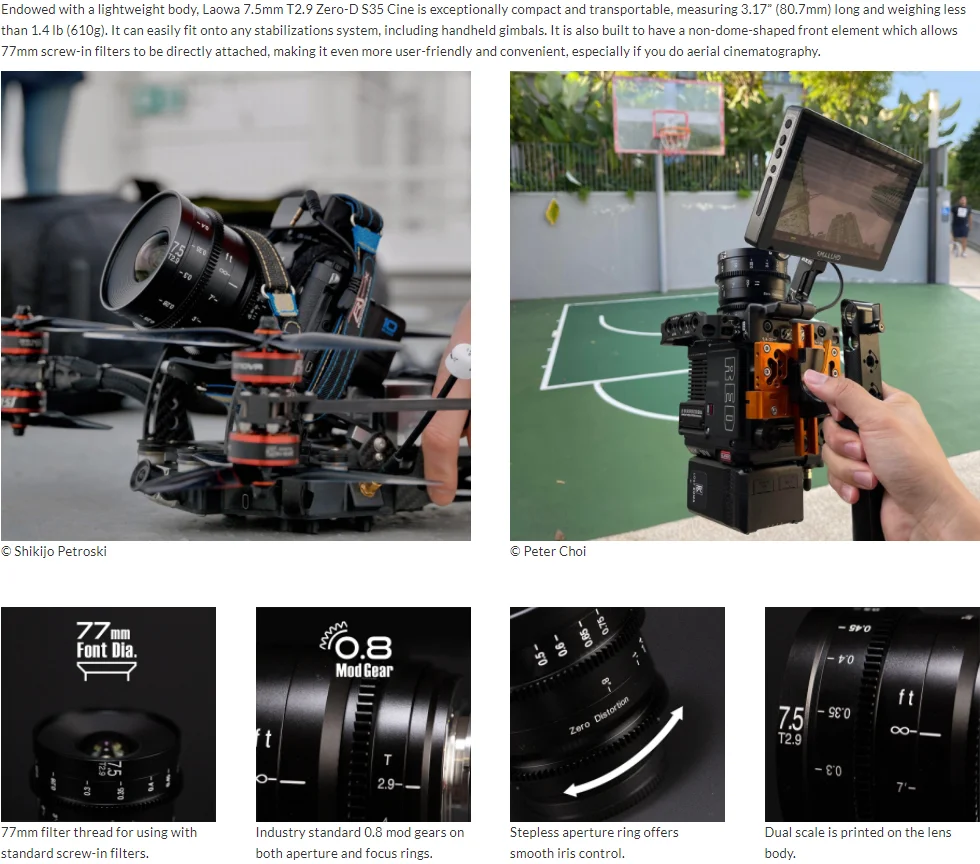980x864 pixels.
Task: Select the '© Shikijo Petroski' credit text
Action: coord(54,551)
